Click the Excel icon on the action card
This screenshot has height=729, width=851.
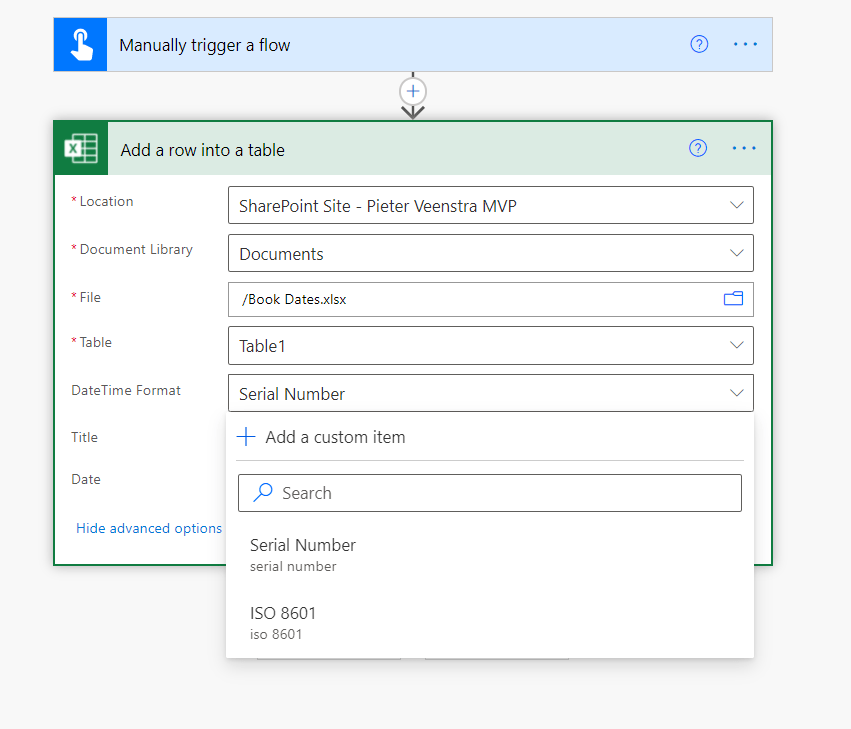click(81, 148)
